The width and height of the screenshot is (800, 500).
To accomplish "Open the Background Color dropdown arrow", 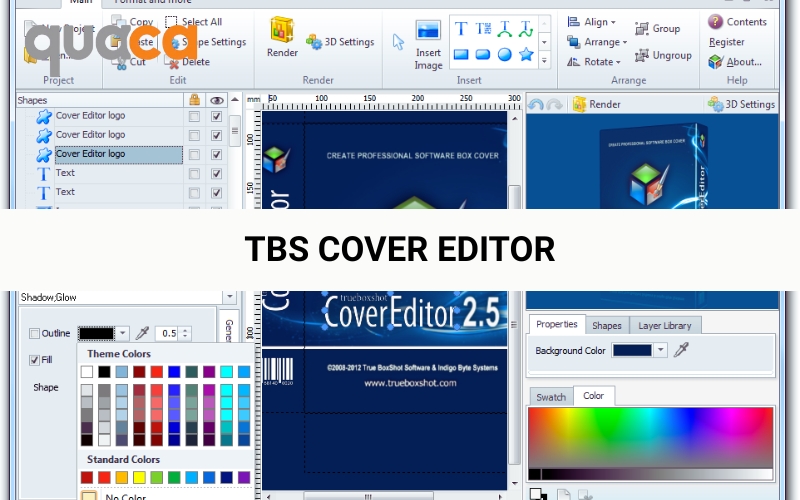I will (x=660, y=350).
